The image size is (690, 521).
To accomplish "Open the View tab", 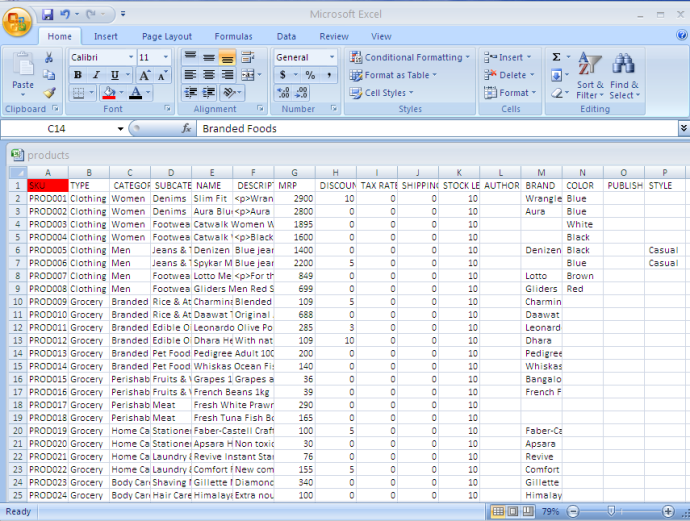I will pos(381,37).
